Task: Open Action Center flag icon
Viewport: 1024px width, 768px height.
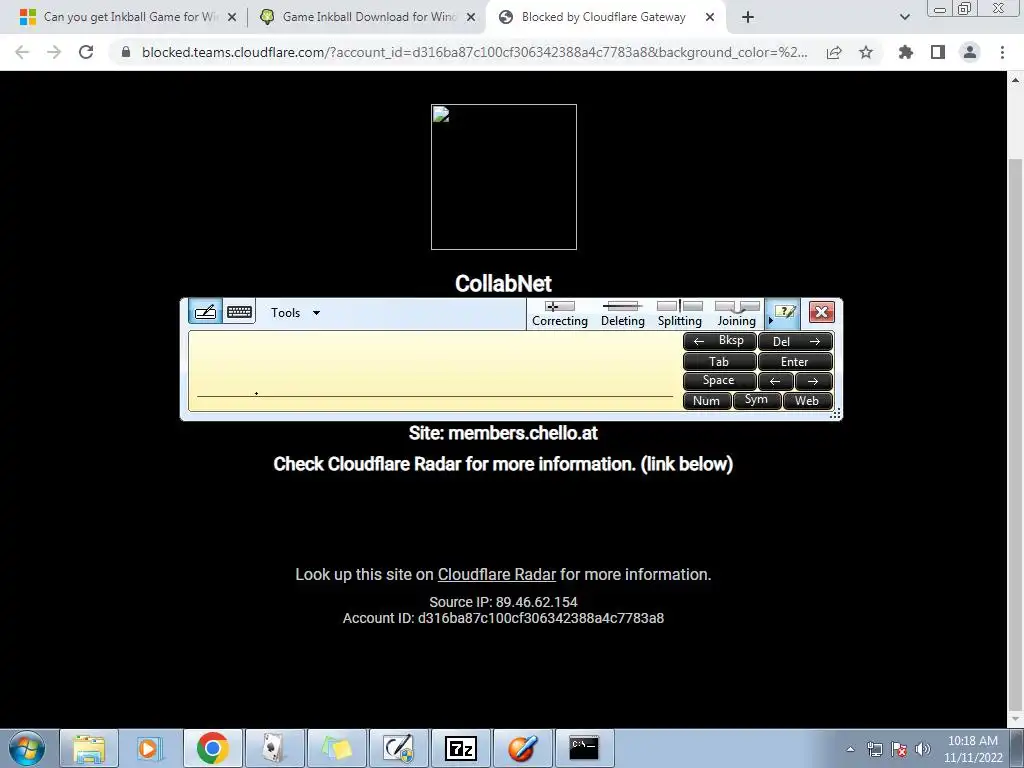Action: 899,749
